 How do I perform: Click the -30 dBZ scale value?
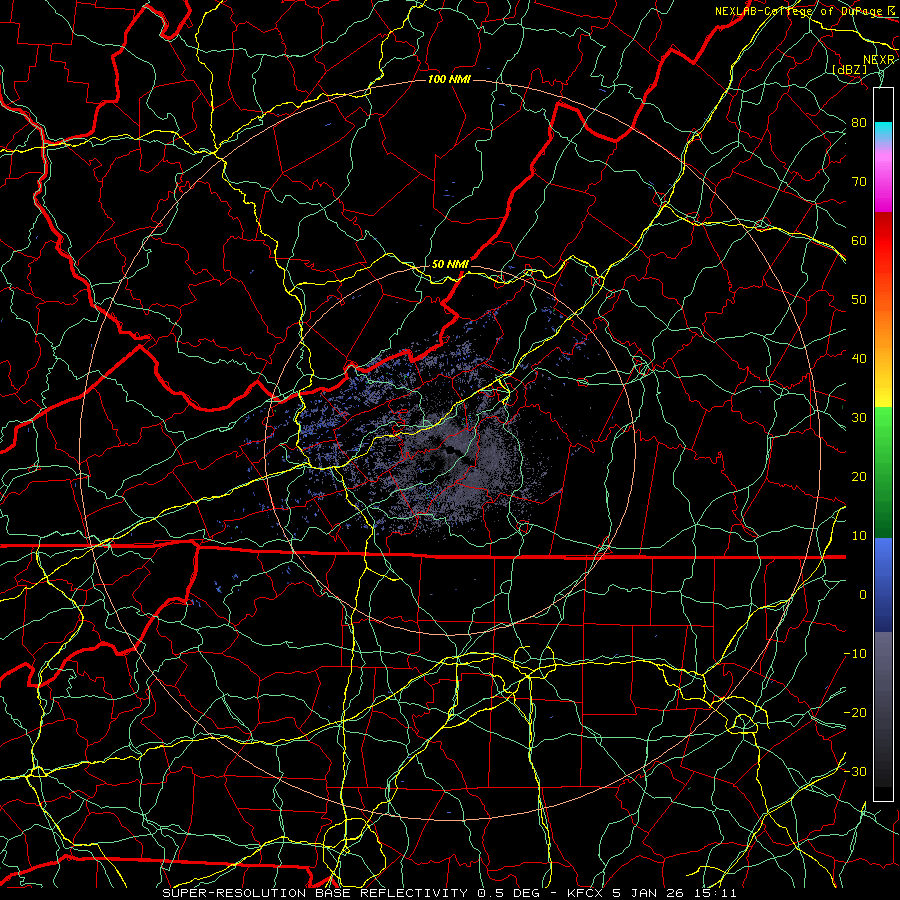855,772
